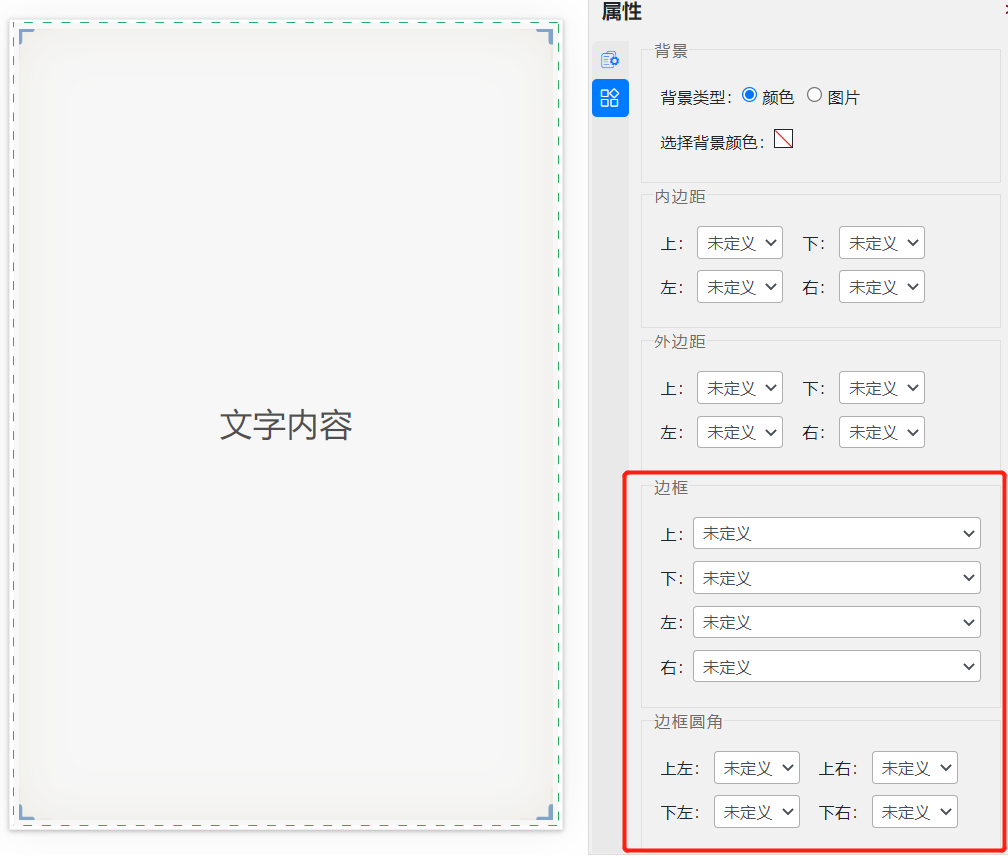
Task: Open 内边距 左 dropdown
Action: [740, 287]
